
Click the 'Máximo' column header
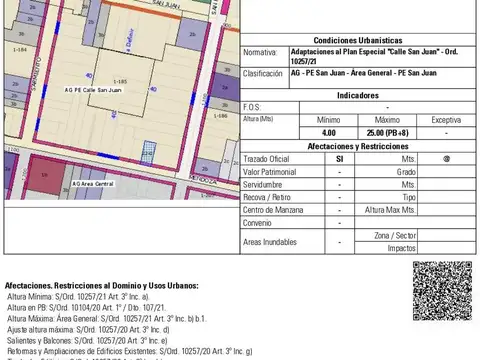pos(387,120)
